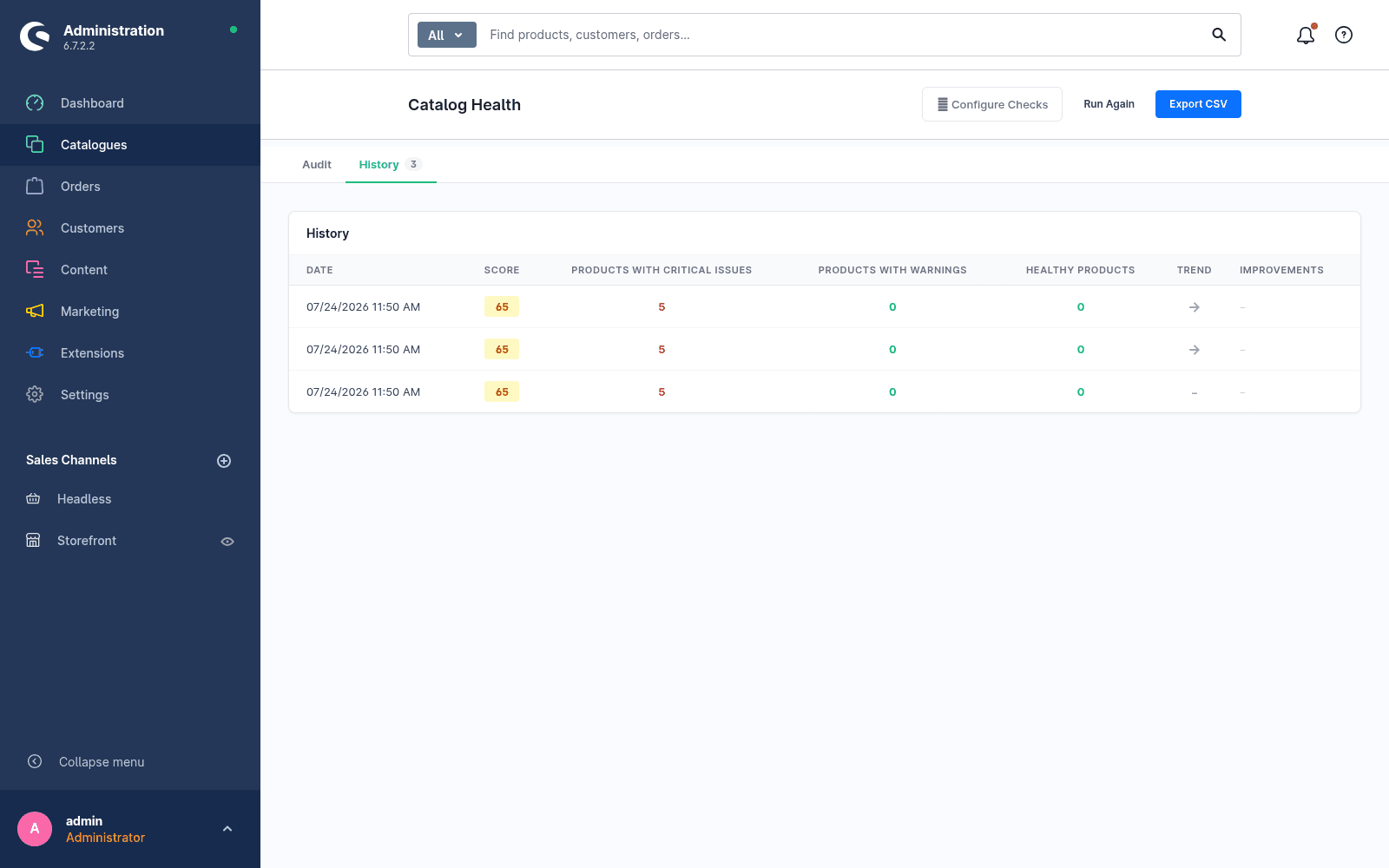Open the help question mark icon
1389x868 pixels.
1344,35
